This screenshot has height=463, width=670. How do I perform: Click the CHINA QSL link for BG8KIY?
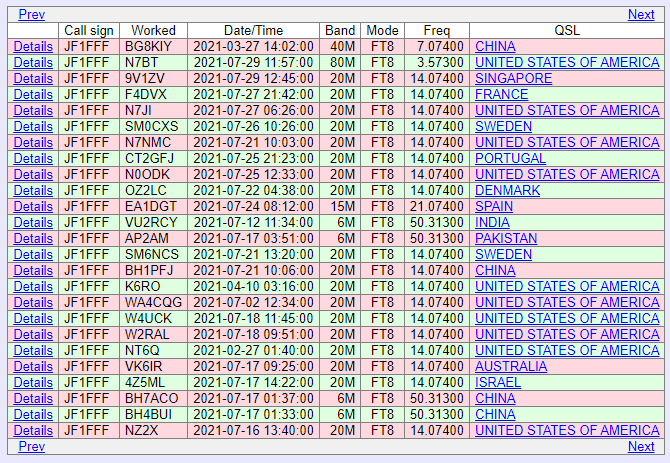pyautogui.click(x=495, y=47)
